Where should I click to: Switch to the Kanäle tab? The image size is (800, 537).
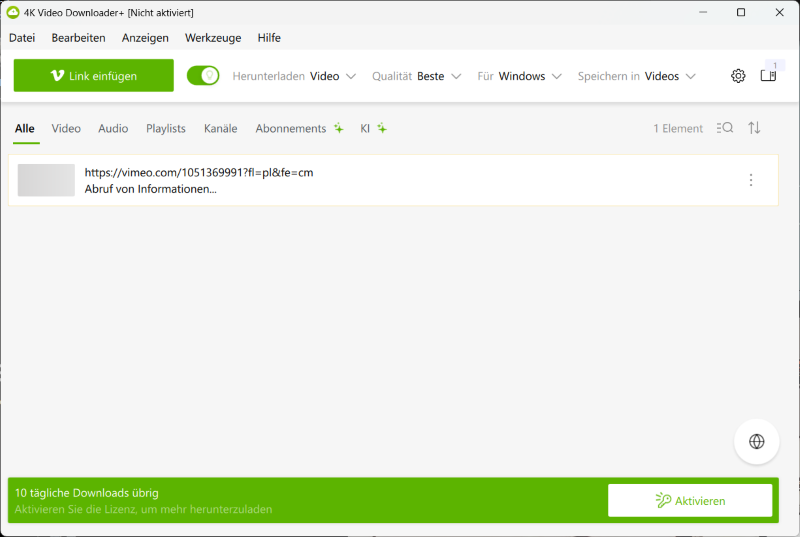pyautogui.click(x=220, y=129)
